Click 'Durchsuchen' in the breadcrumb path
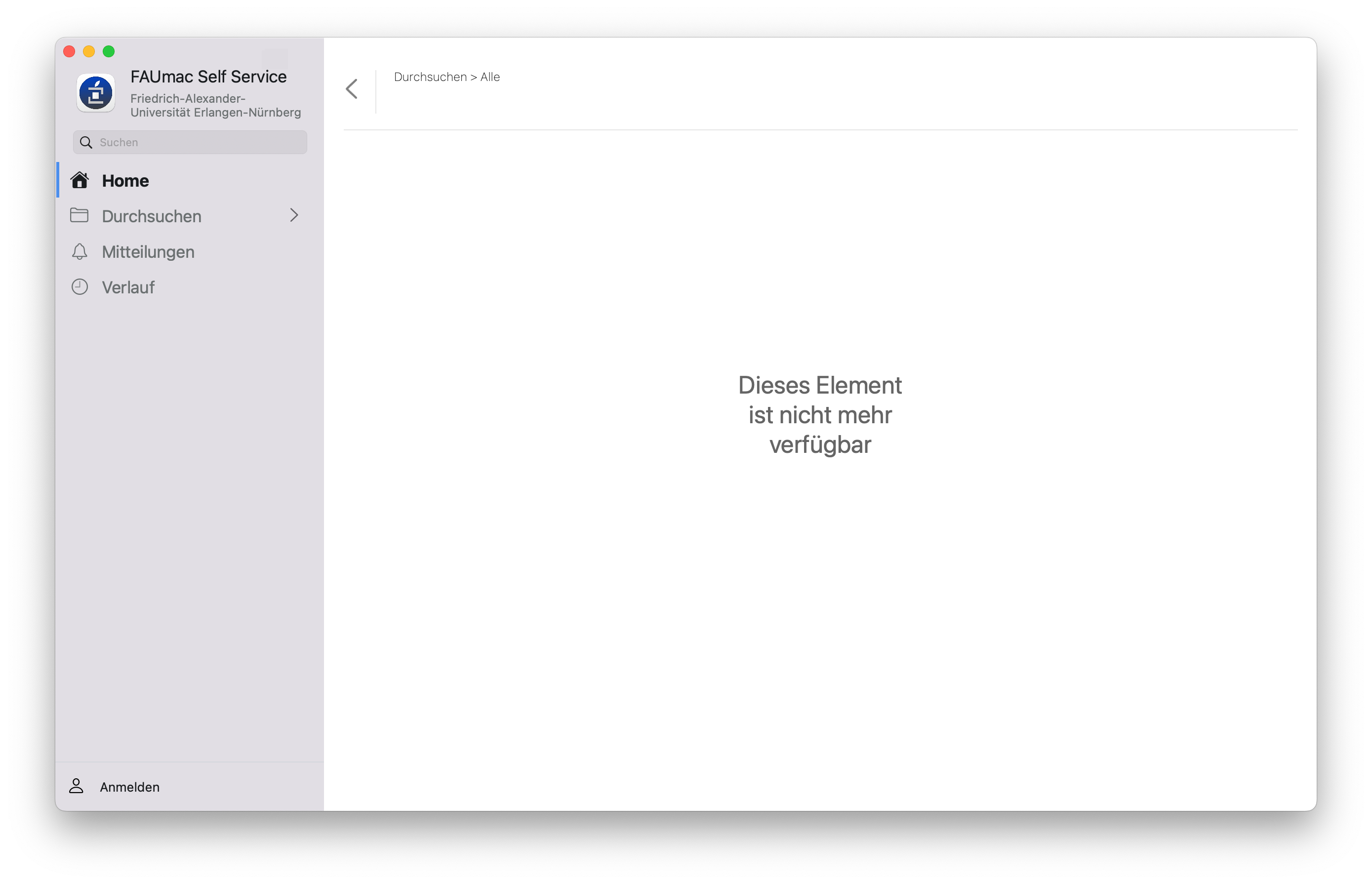This screenshot has width=1372, height=884. coord(430,77)
